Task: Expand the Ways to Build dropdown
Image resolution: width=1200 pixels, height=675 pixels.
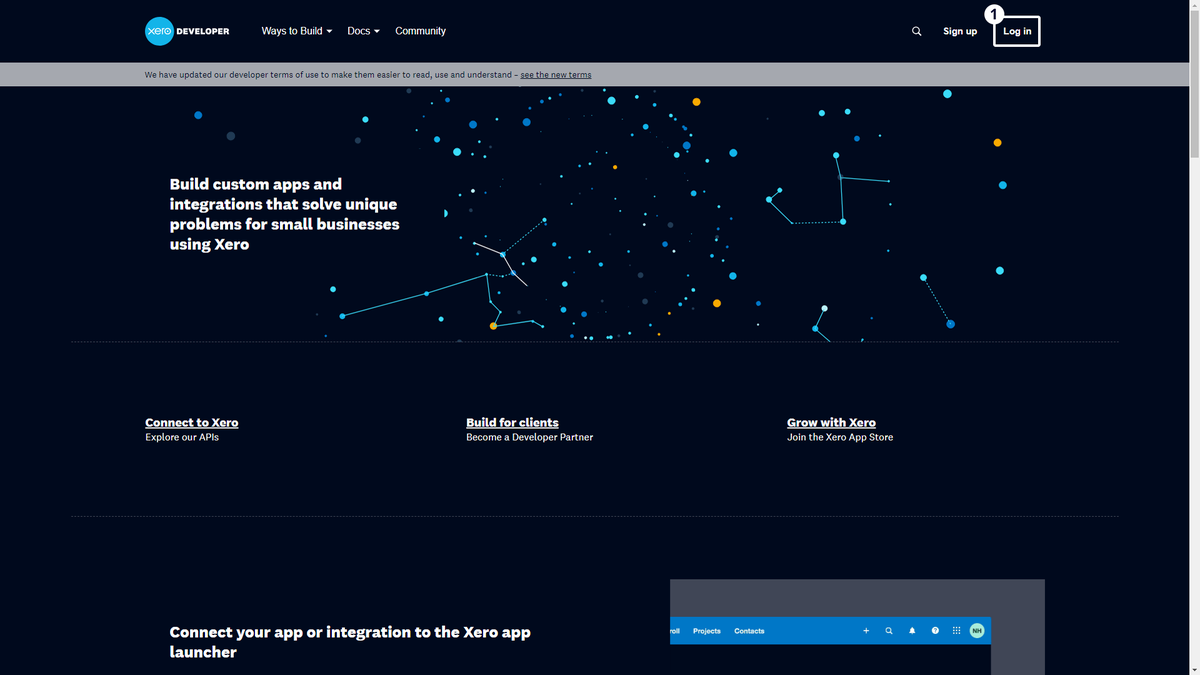Action: click(296, 31)
